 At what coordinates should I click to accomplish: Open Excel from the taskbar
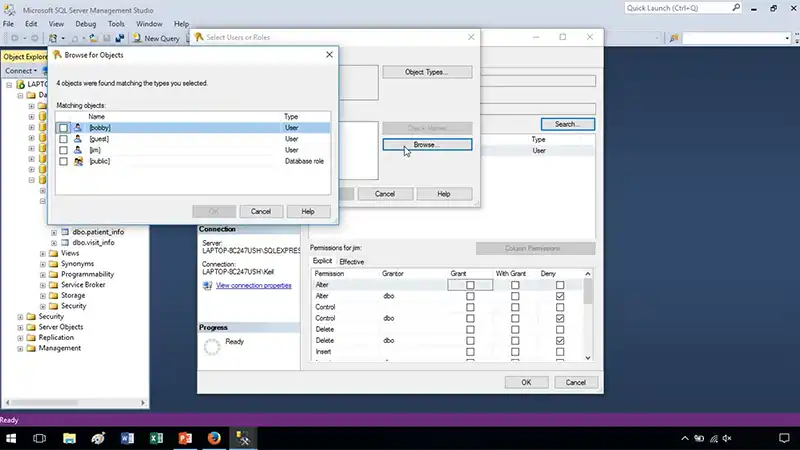[156, 438]
